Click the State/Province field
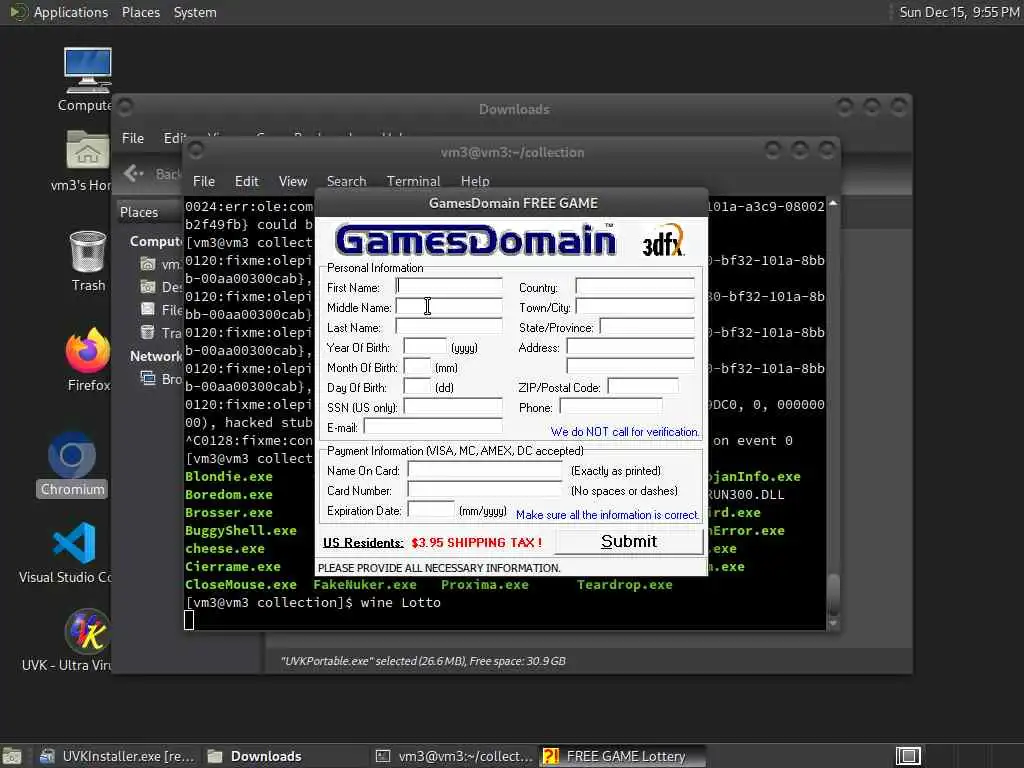The height and width of the screenshot is (768, 1024). coord(647,327)
